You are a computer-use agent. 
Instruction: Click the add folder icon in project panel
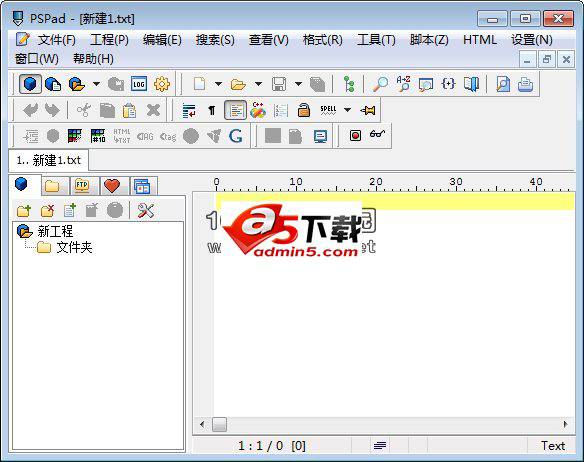24,211
